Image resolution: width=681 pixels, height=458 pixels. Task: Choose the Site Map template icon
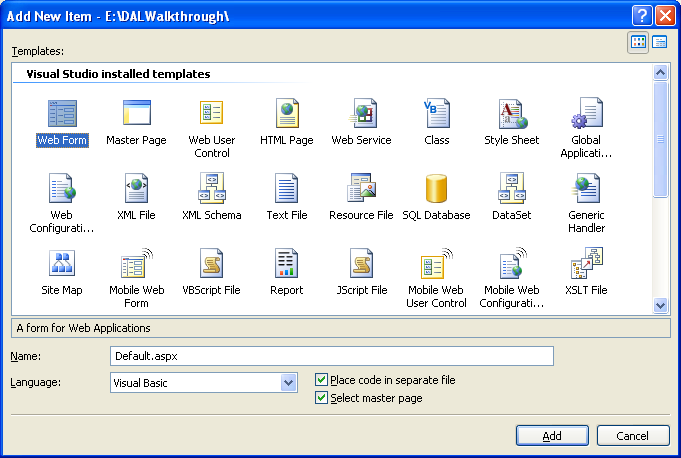tap(62, 263)
